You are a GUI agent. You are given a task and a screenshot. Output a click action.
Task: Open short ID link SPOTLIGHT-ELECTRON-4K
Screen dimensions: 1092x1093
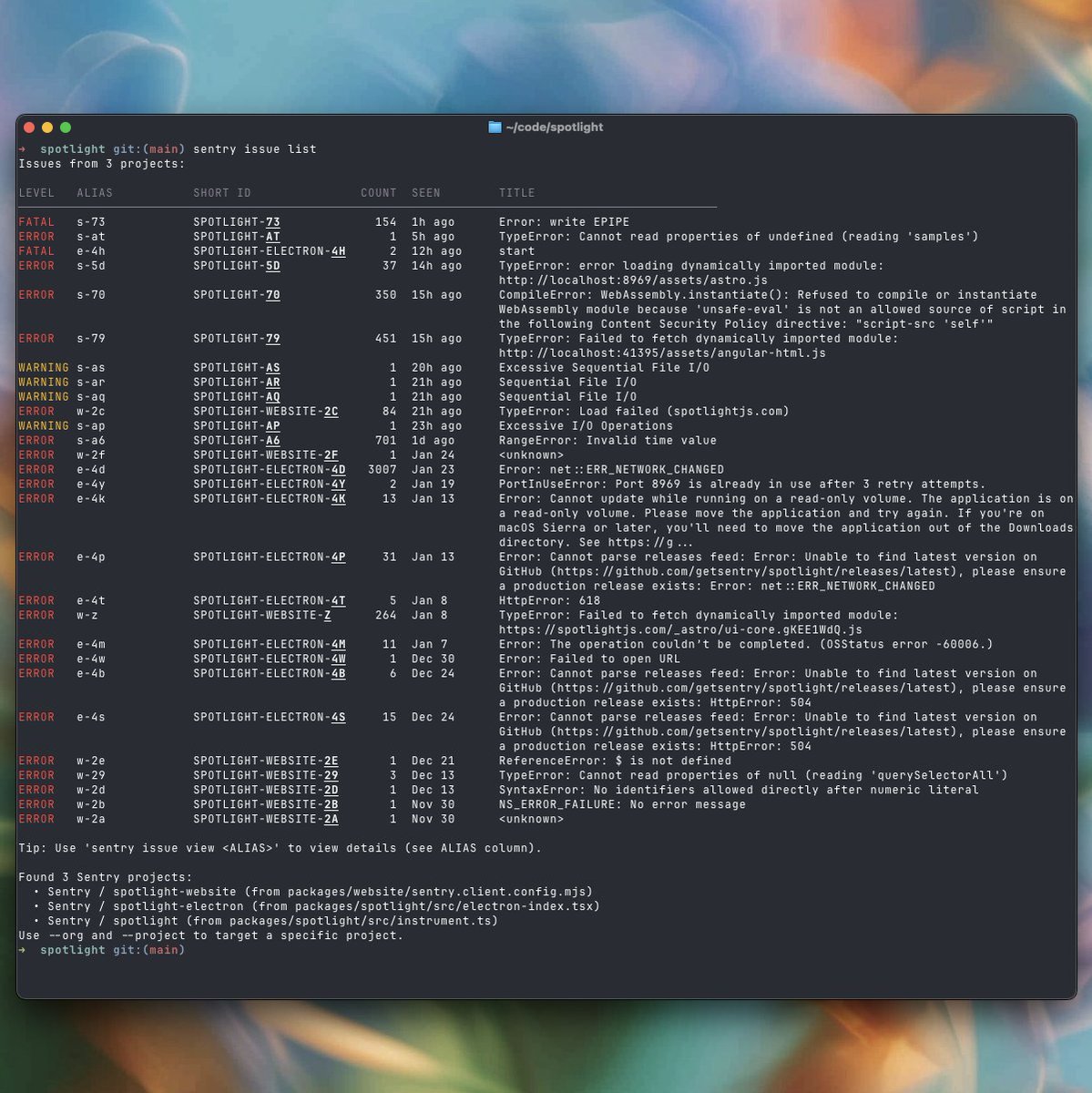[270, 499]
